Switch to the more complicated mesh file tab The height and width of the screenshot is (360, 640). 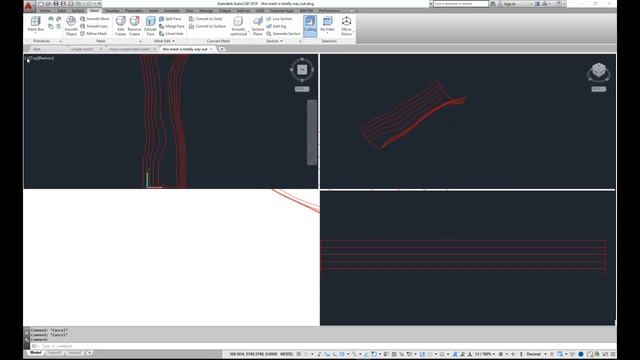click(x=131, y=49)
